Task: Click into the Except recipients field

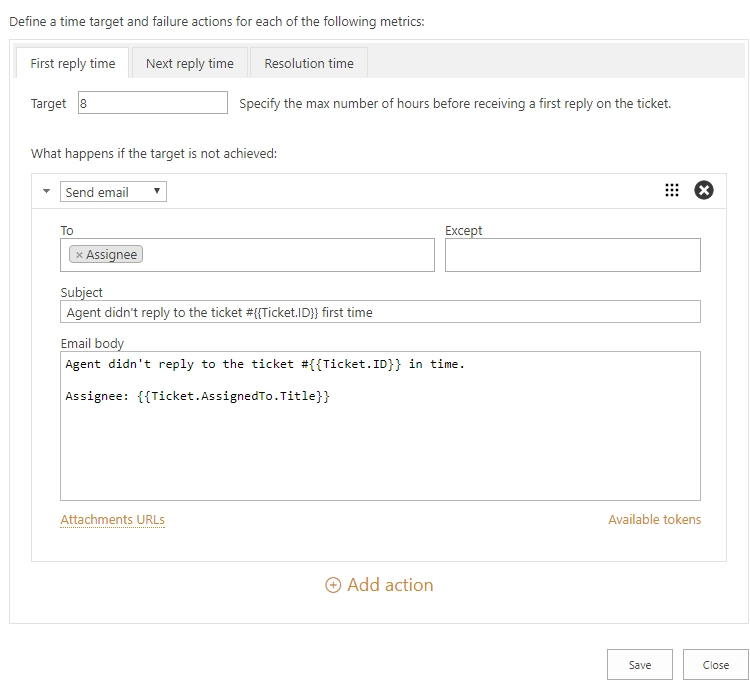Action: pos(573,255)
